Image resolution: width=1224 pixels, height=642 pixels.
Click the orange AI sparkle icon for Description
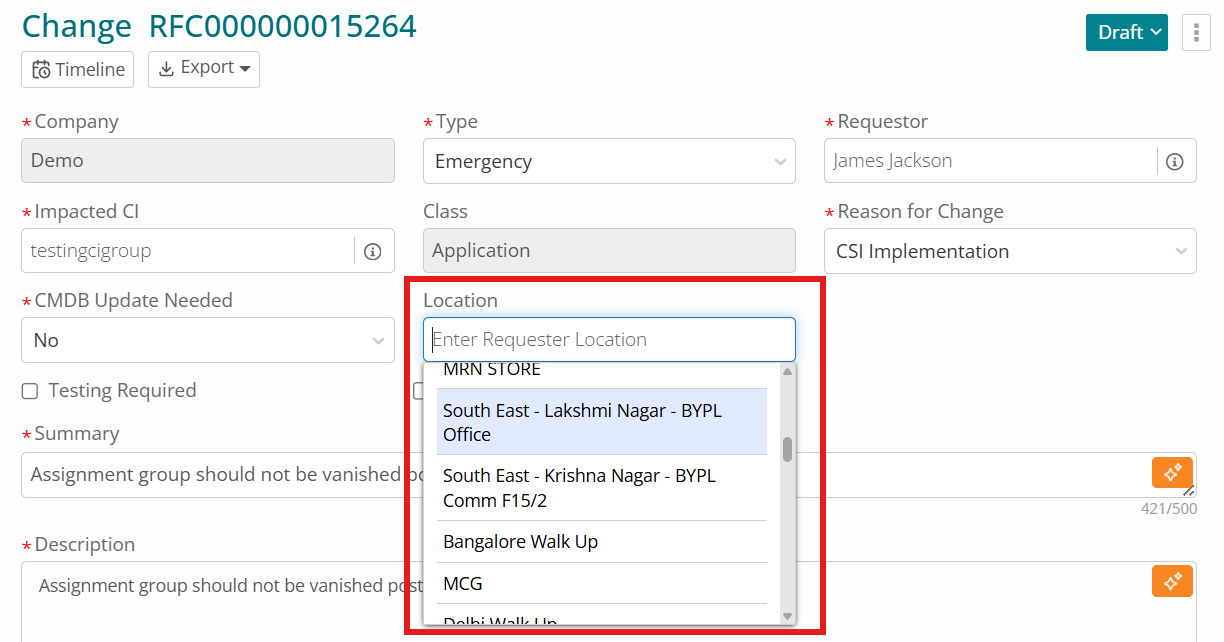1172,581
